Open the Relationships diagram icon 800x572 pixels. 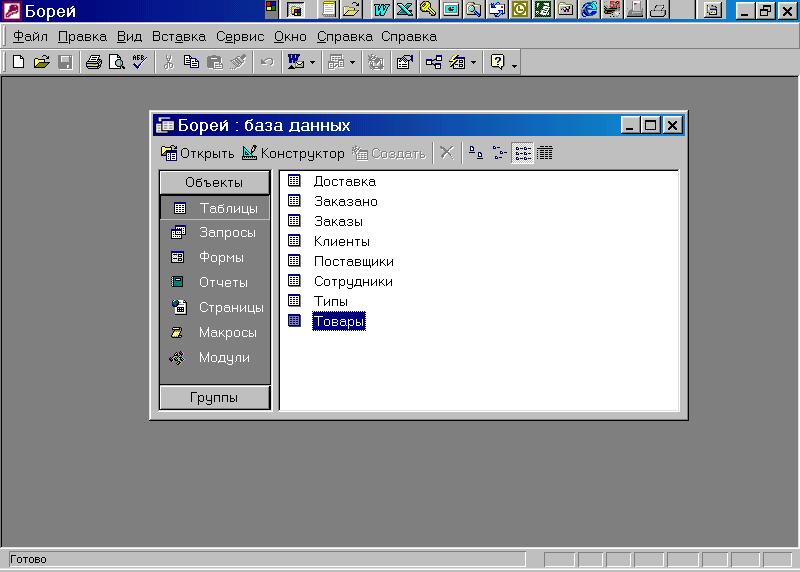pyautogui.click(x=434, y=62)
